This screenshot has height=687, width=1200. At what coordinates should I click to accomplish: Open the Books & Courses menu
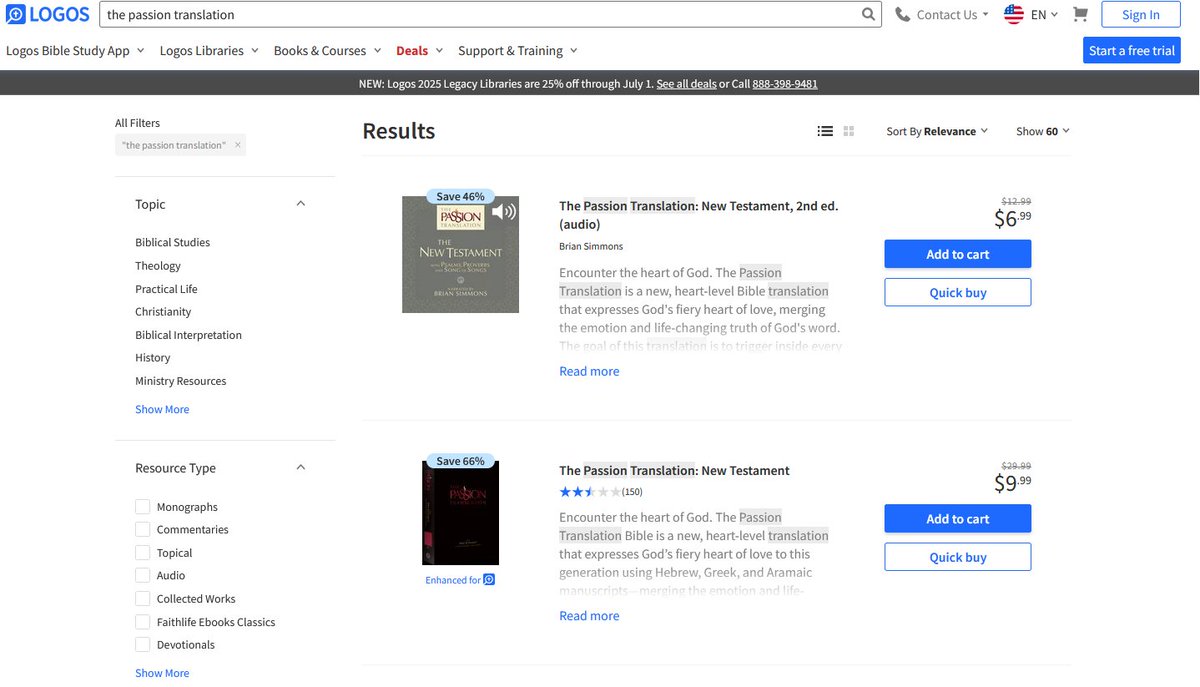point(327,50)
